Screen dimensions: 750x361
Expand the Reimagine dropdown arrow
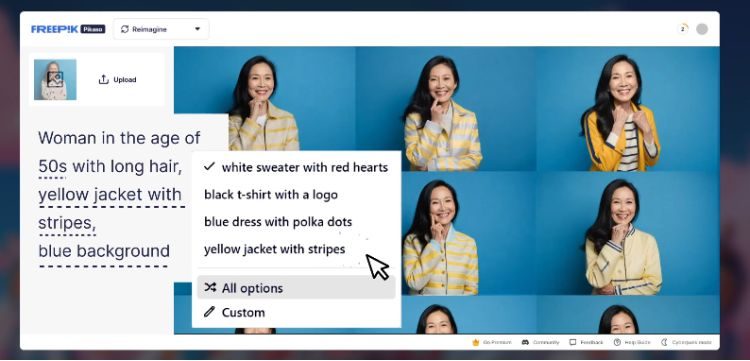197,29
